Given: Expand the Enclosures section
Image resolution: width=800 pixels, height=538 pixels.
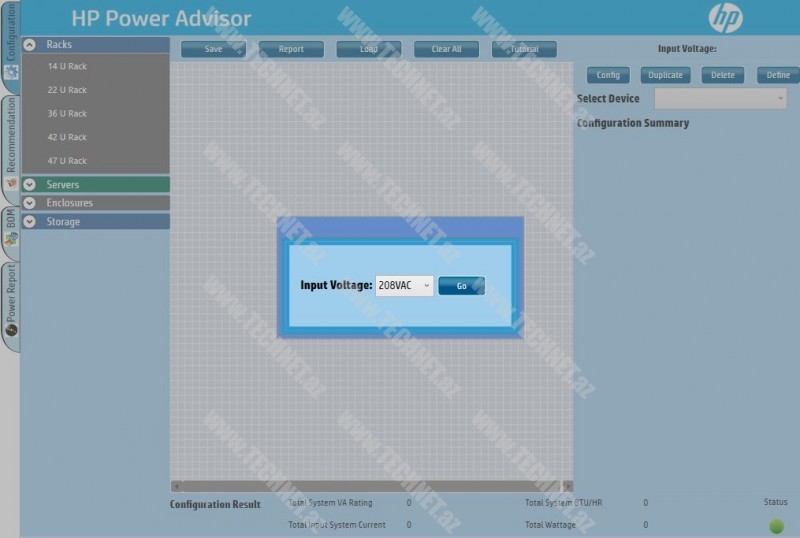Looking at the screenshot, I should [x=30, y=203].
